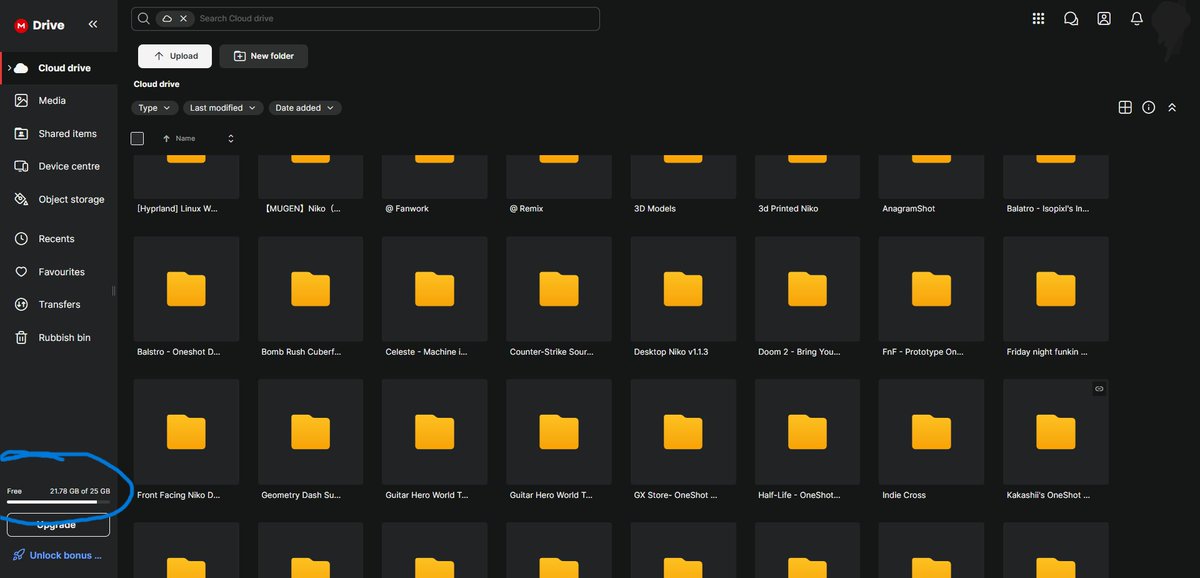The width and height of the screenshot is (1200, 578).
Task: Select the Geometry Dash Su... folder icon
Action: pos(310,431)
